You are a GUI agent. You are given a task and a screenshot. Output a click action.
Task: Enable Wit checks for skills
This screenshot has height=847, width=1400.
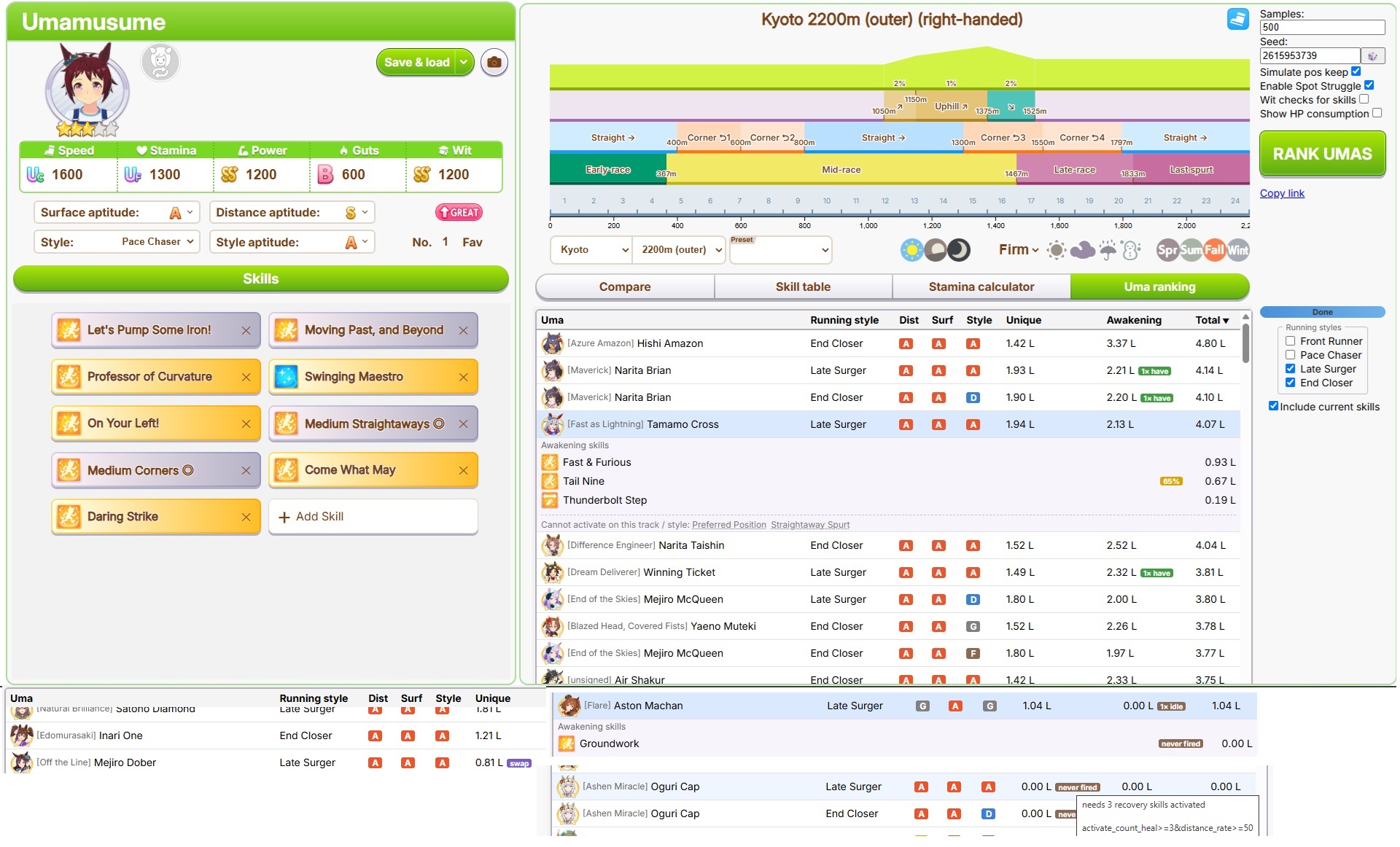[x=1364, y=99]
